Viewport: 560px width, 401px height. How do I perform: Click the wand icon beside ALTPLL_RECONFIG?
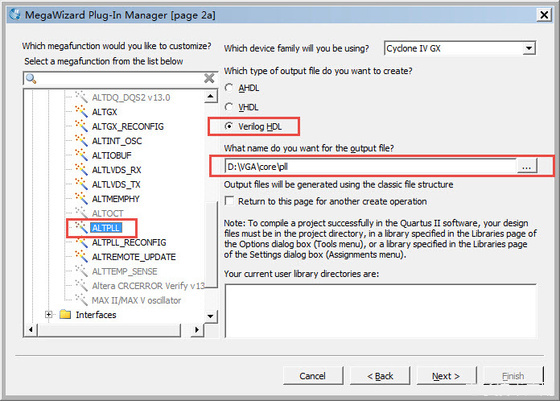pyautogui.click(x=81, y=242)
